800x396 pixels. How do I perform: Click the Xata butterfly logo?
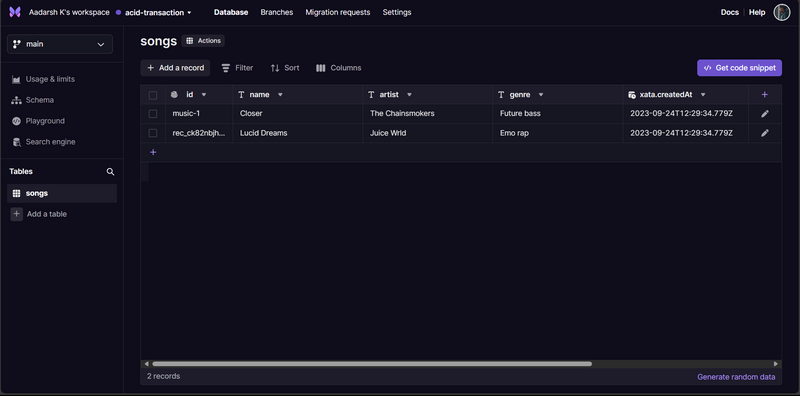click(15, 12)
